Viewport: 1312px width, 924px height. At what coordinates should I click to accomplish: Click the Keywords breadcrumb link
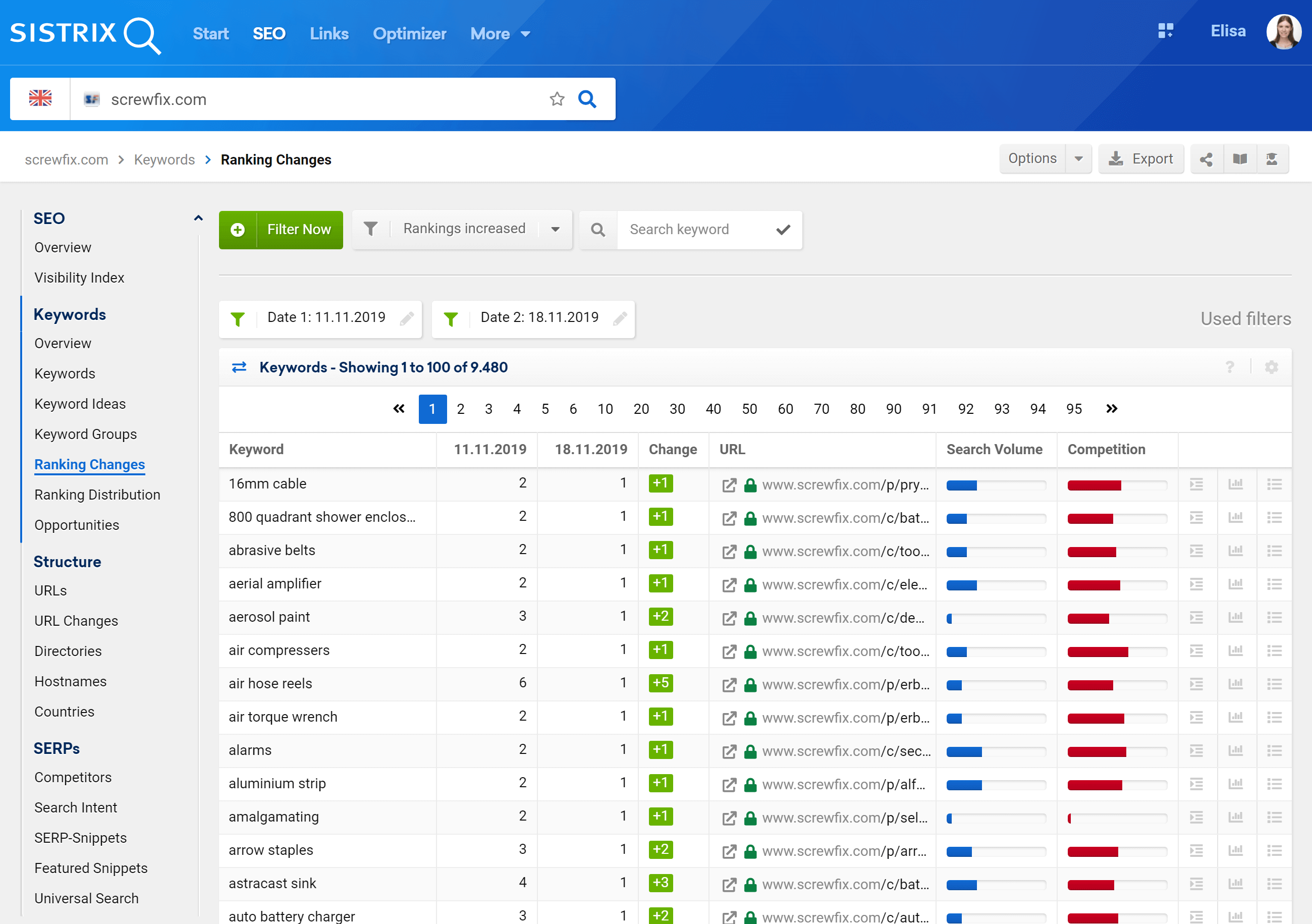[165, 159]
